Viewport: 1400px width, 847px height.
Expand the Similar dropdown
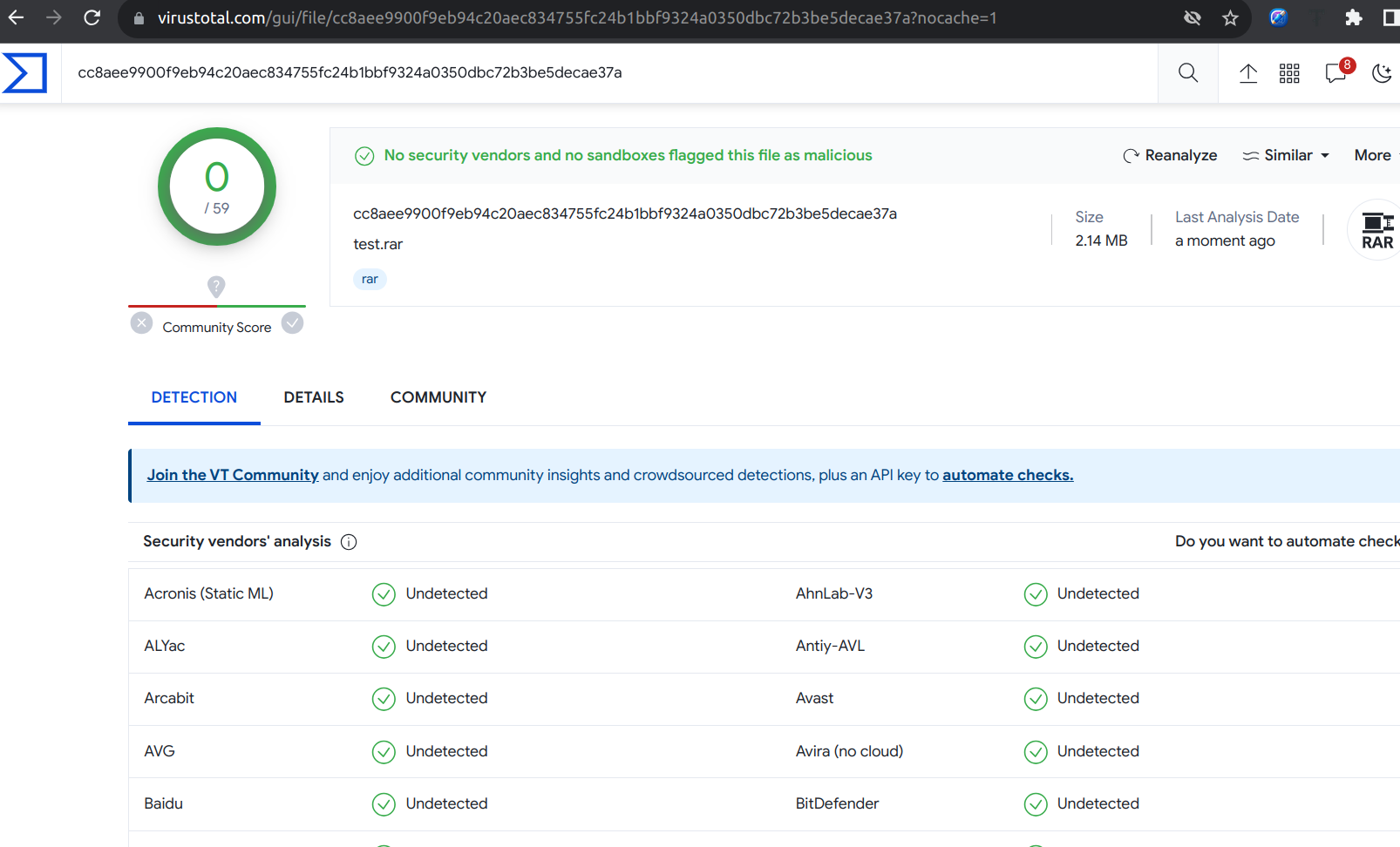coord(1287,155)
